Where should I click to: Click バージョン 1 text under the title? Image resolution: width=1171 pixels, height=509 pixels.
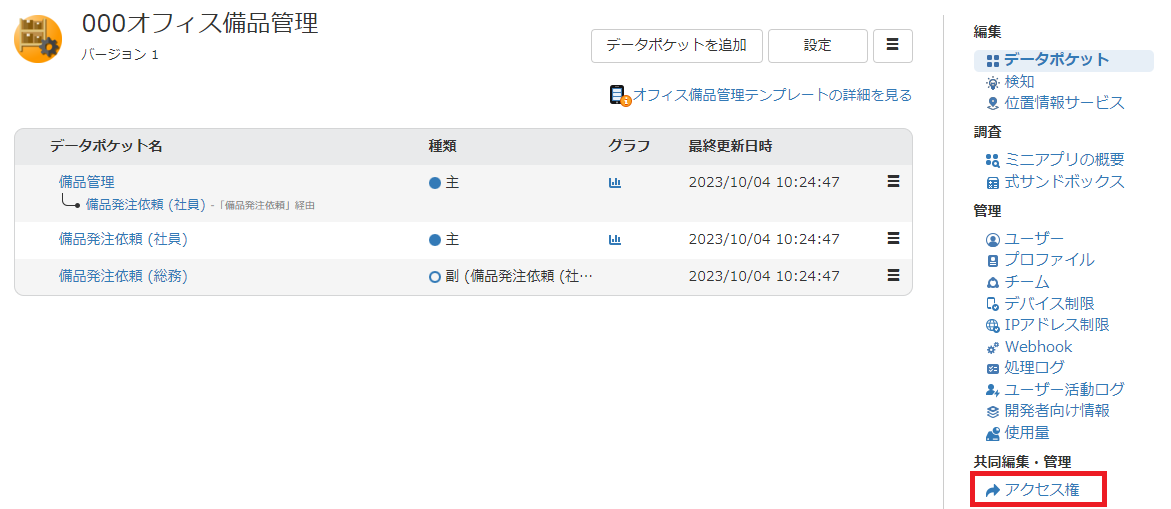point(119,55)
